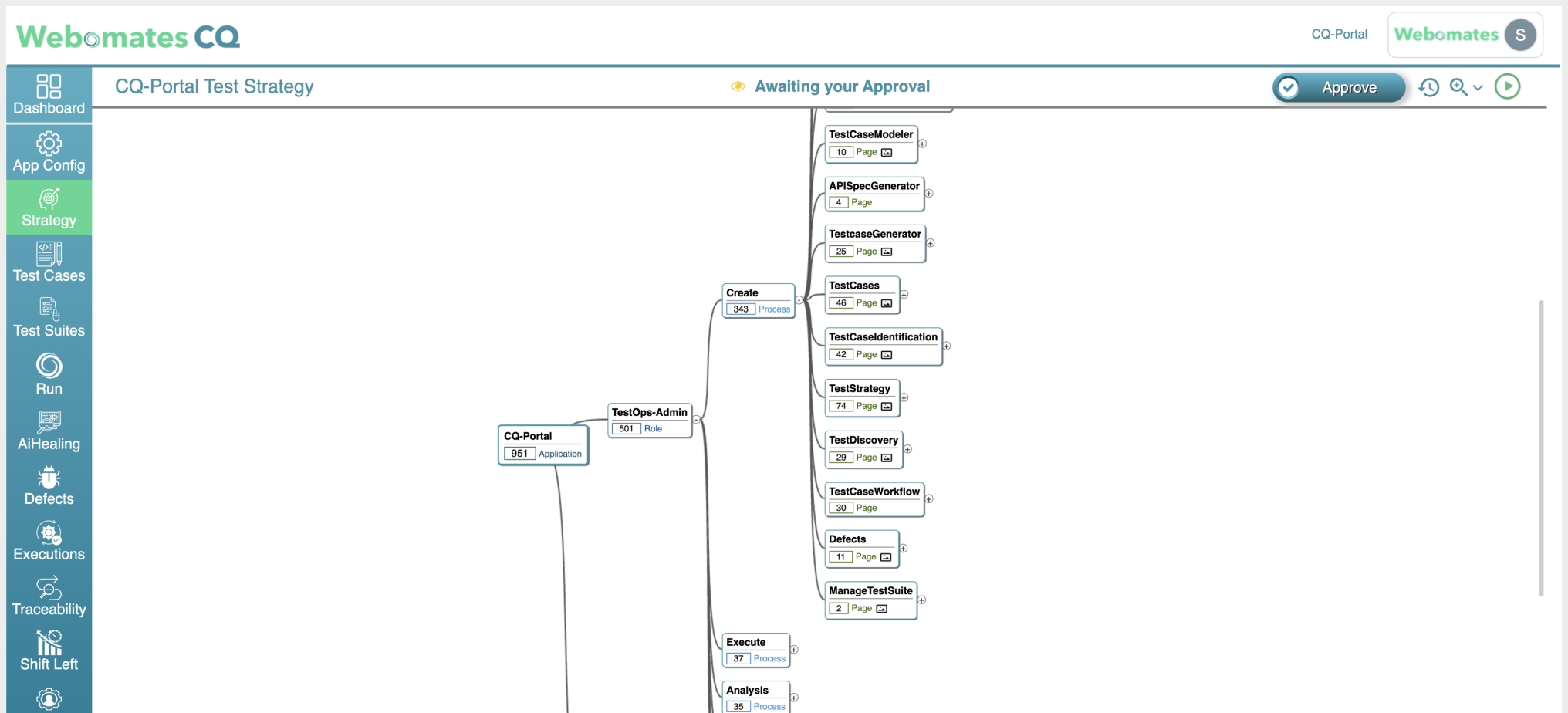Expand the TestCaseModeler node
Image resolution: width=1568 pixels, height=713 pixels.
pos(922,144)
